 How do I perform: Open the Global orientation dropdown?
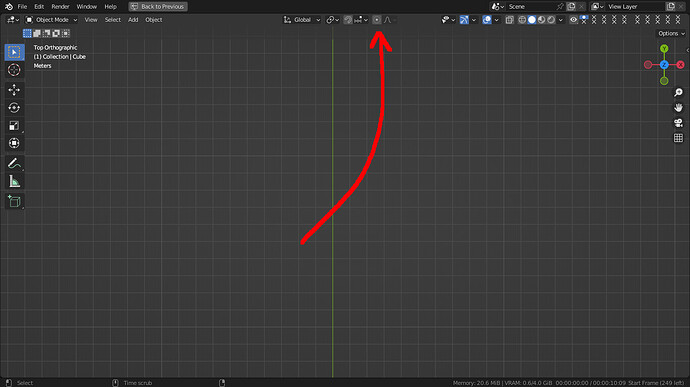pyautogui.click(x=302, y=20)
